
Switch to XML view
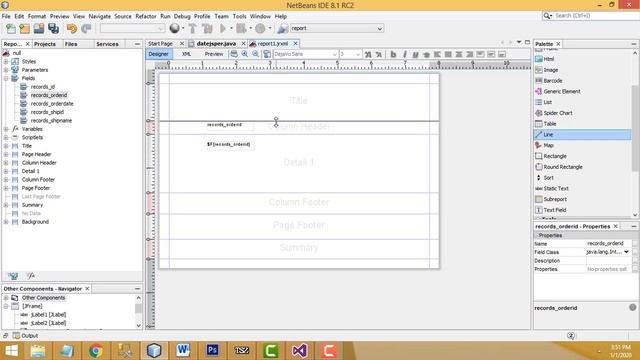pos(187,54)
